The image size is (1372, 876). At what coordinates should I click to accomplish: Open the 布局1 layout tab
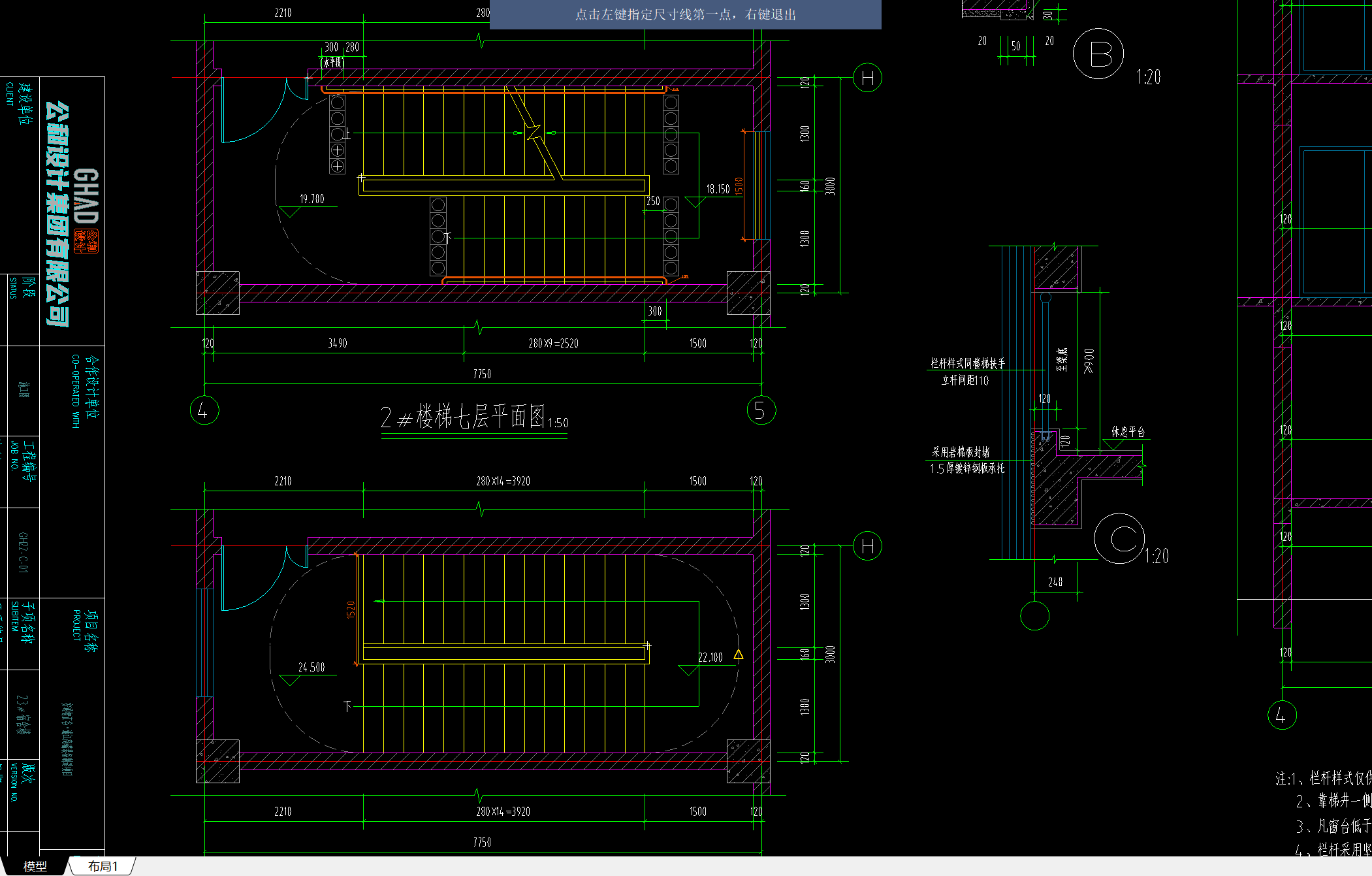coord(103,866)
